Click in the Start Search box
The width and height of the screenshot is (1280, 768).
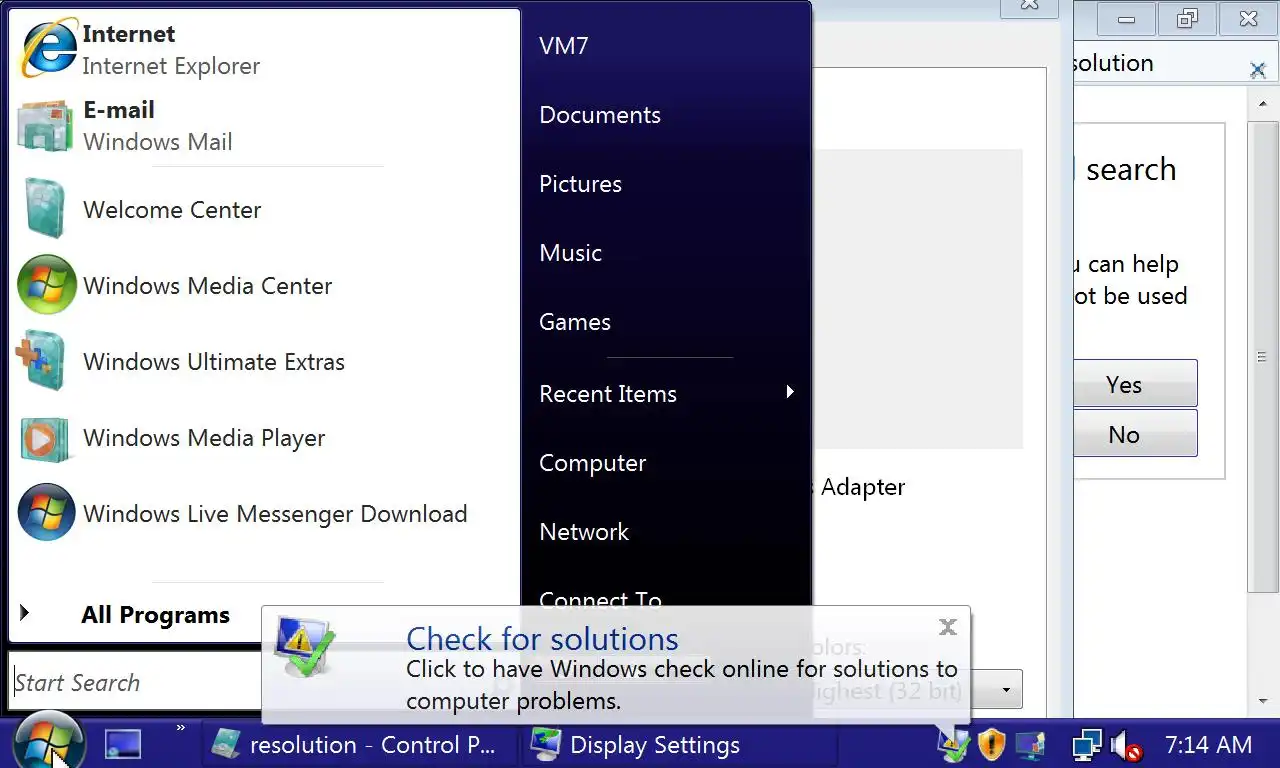click(136, 683)
